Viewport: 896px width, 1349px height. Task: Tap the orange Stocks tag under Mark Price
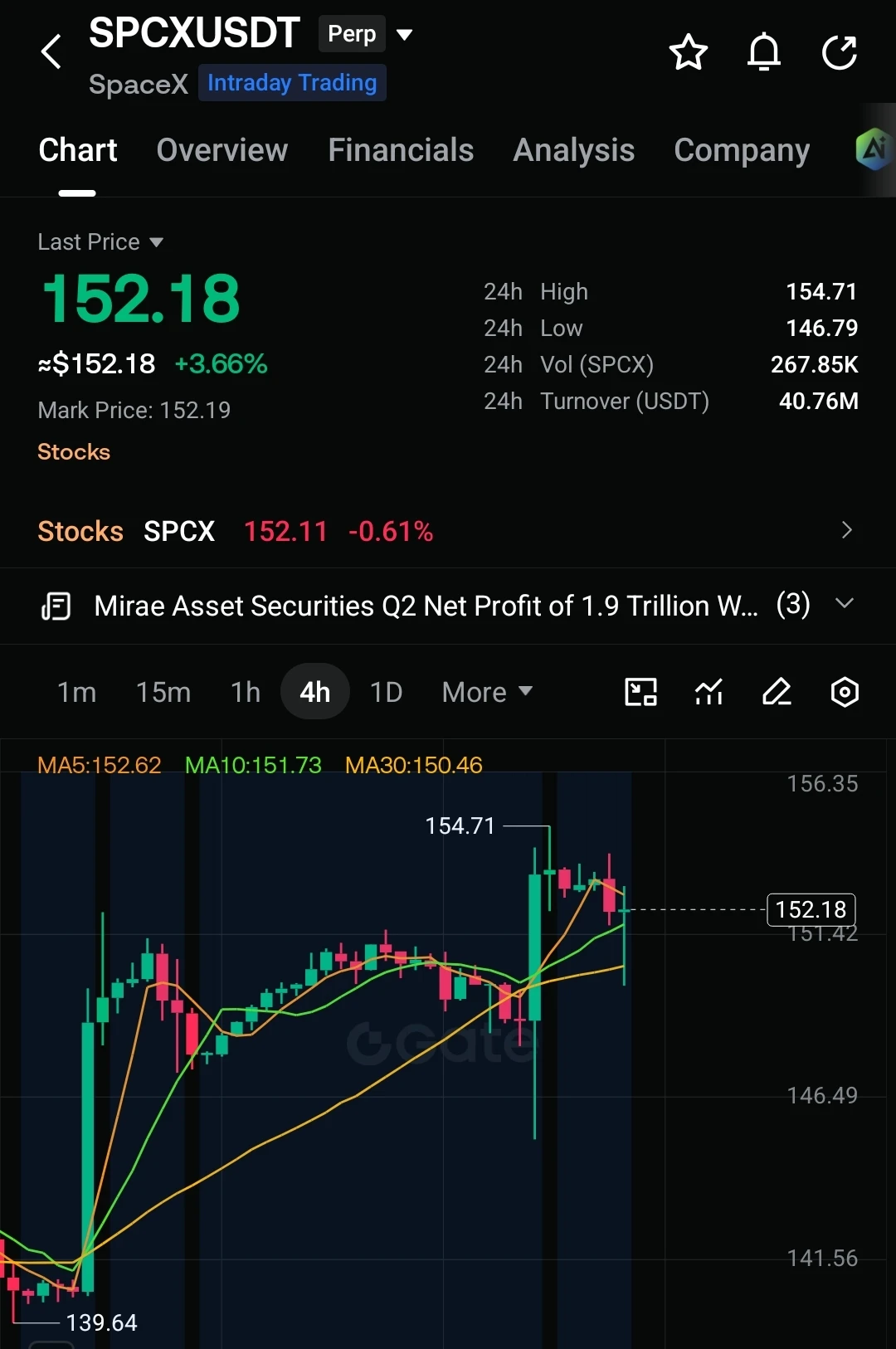[x=74, y=452]
